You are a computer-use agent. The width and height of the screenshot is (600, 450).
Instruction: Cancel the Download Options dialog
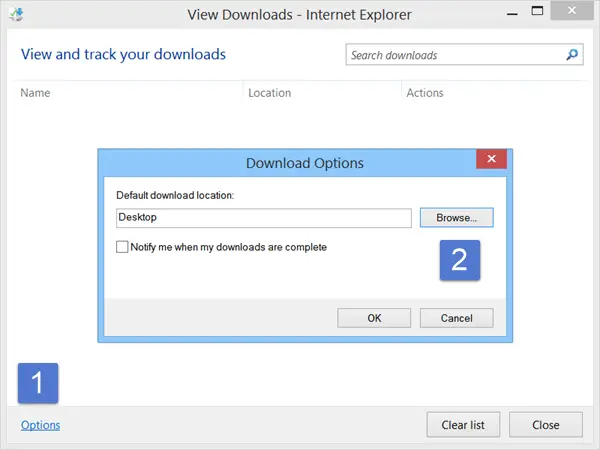(457, 318)
